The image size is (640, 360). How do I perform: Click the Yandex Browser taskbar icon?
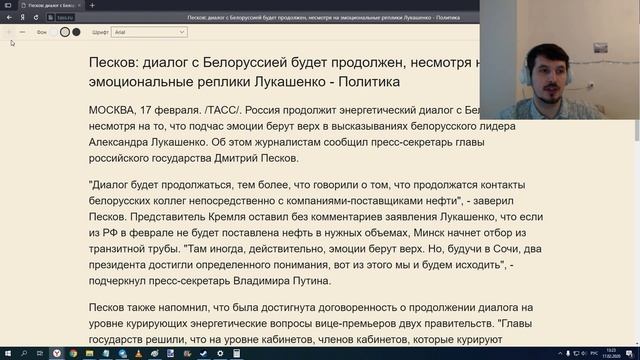(57, 353)
